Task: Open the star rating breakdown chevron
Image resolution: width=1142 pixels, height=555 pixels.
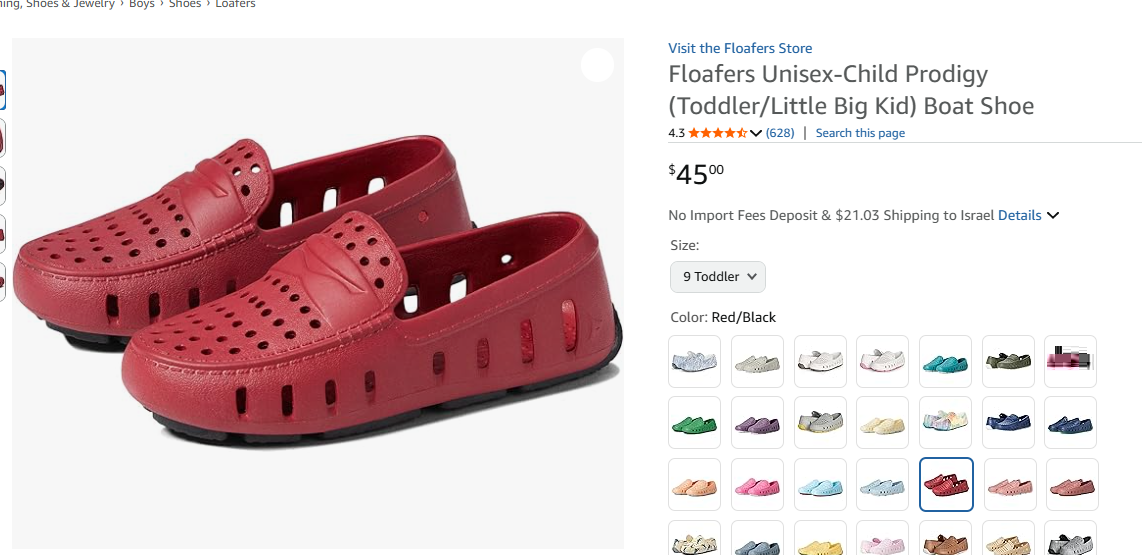Action: (x=756, y=133)
